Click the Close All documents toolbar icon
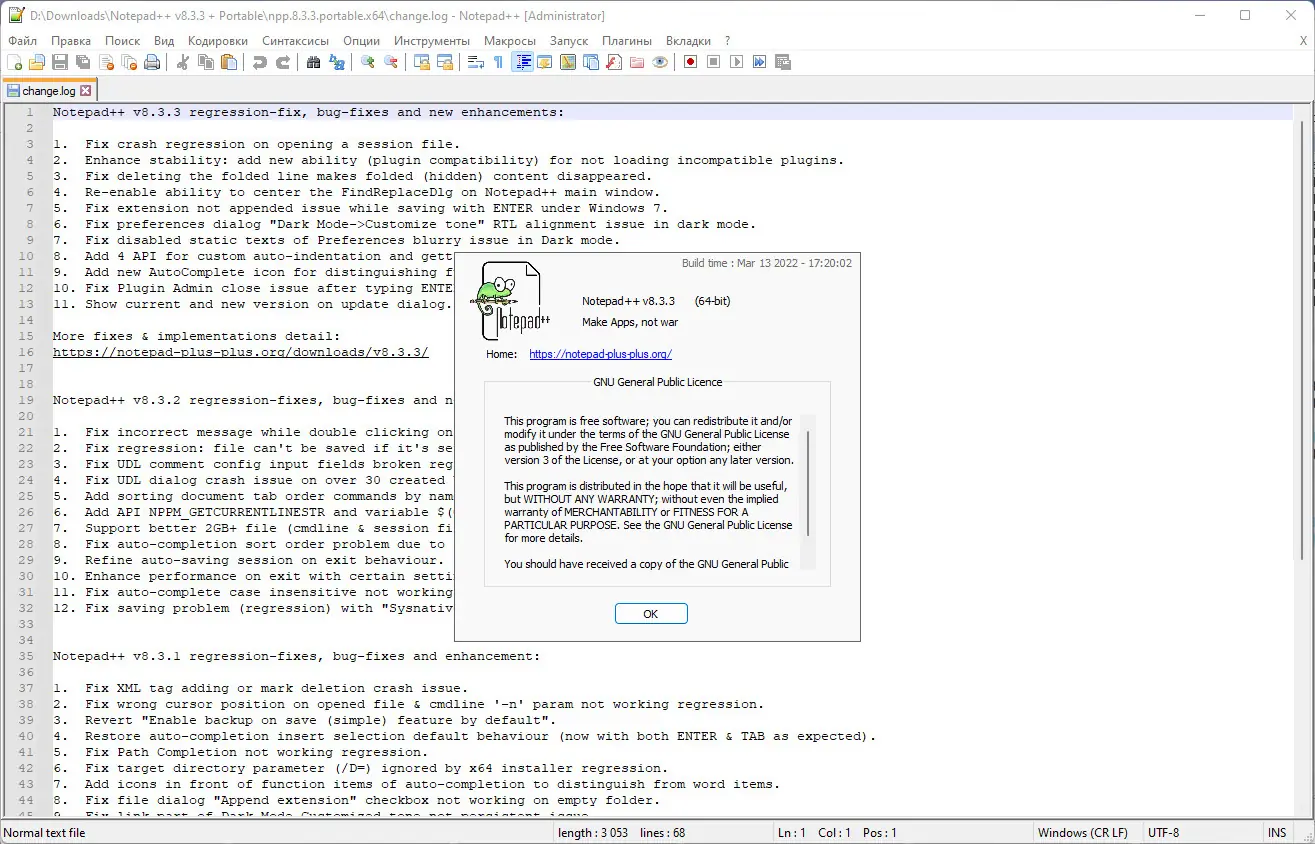The image size is (1315, 844). pos(129,62)
